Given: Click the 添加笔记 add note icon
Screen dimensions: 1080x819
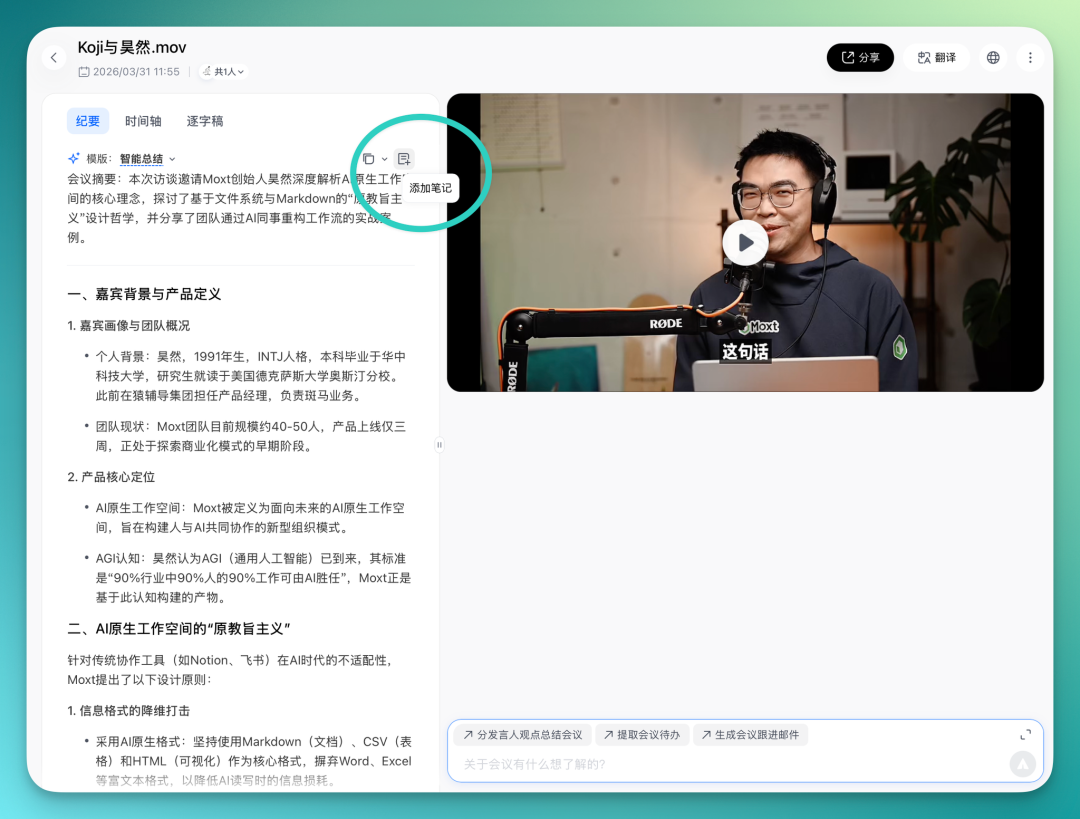Looking at the screenshot, I should (x=404, y=159).
